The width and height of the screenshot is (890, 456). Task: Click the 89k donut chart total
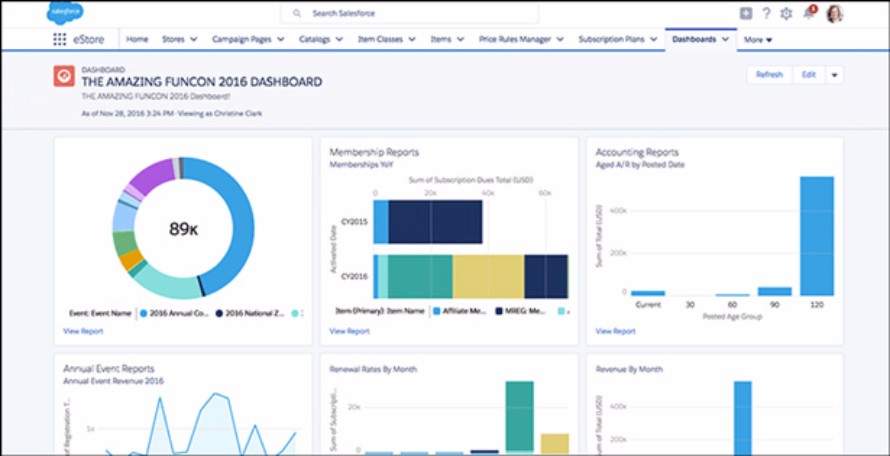coord(183,229)
